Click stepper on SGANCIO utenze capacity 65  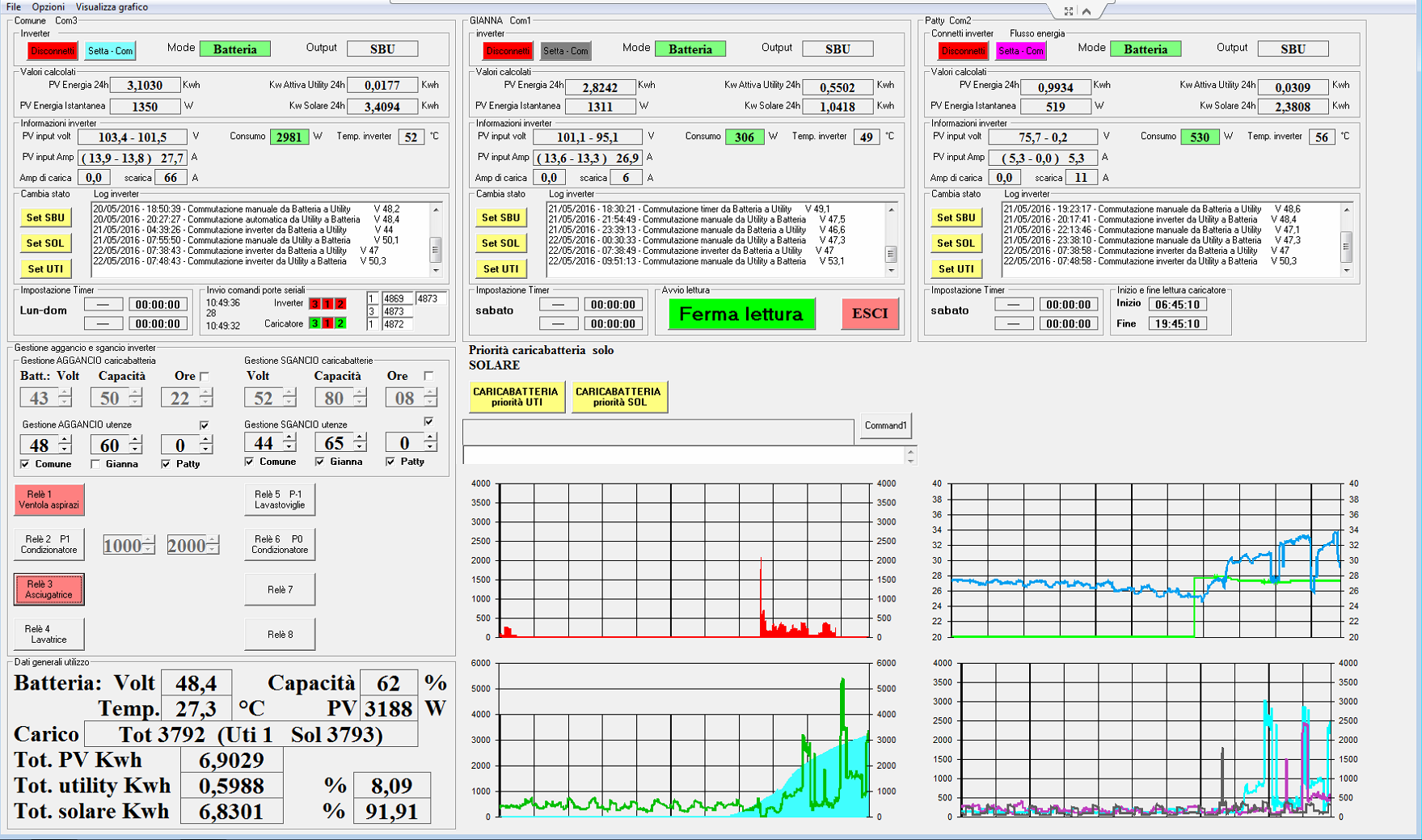tap(360, 442)
